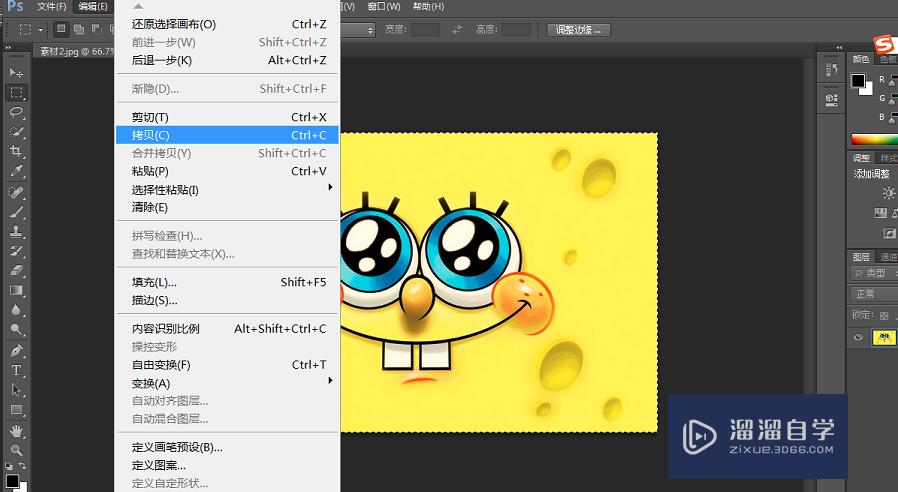This screenshot has width=898, height=492.
Task: Open the 正常 blend mode dropdown
Action: 872,294
